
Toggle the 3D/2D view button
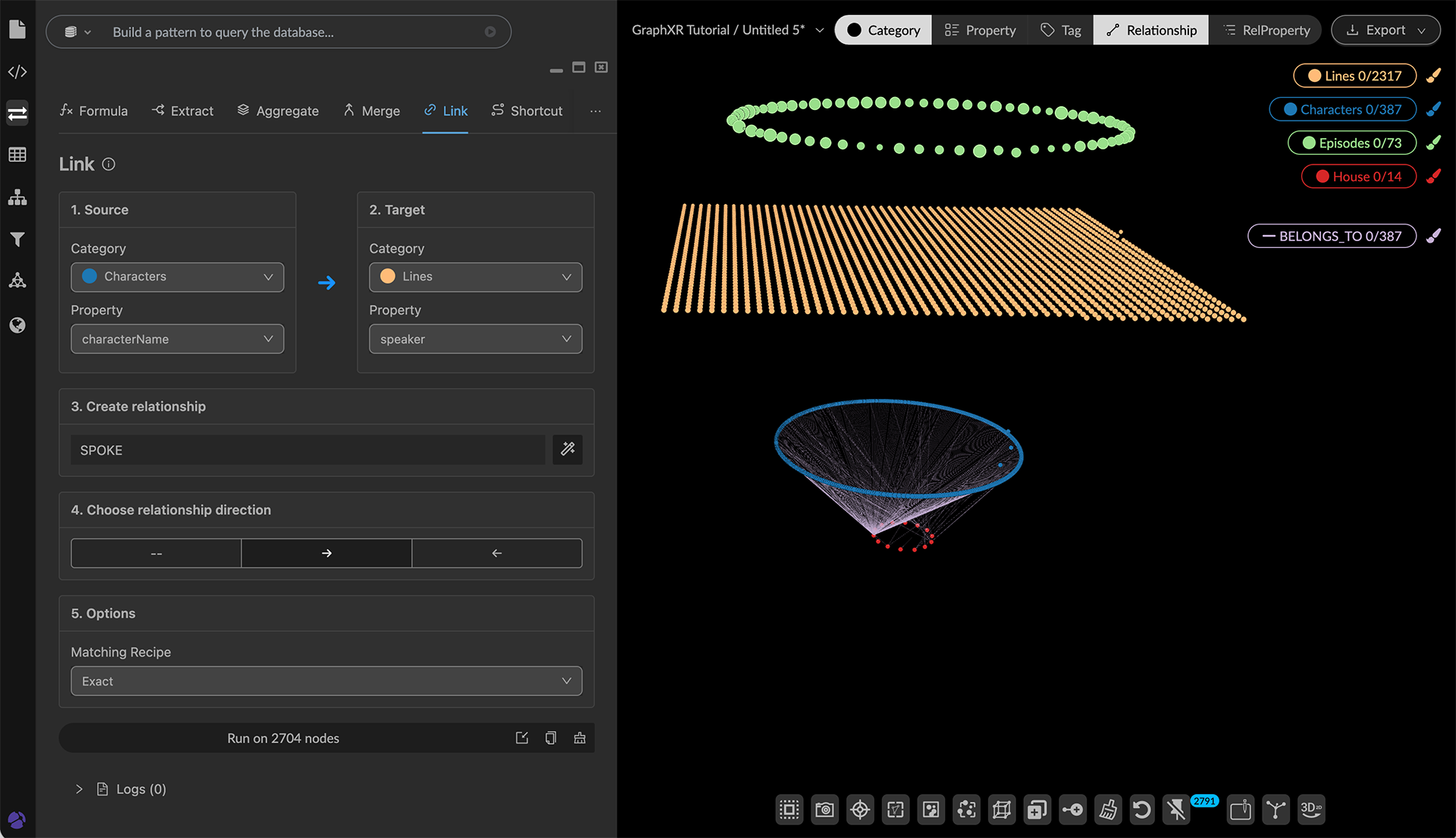point(1311,810)
